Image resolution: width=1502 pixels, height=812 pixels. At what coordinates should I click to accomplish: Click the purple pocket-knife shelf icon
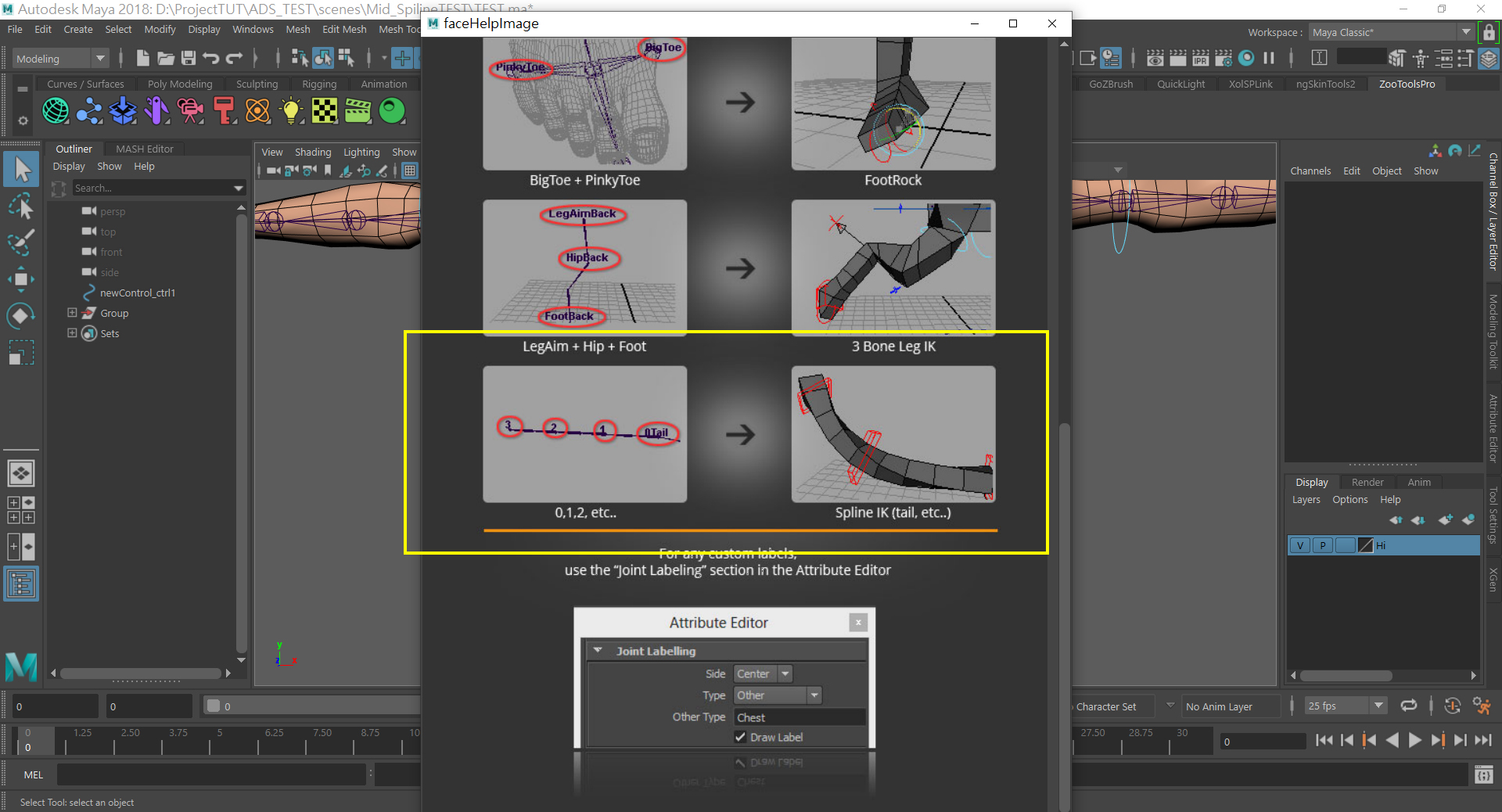coord(156,111)
